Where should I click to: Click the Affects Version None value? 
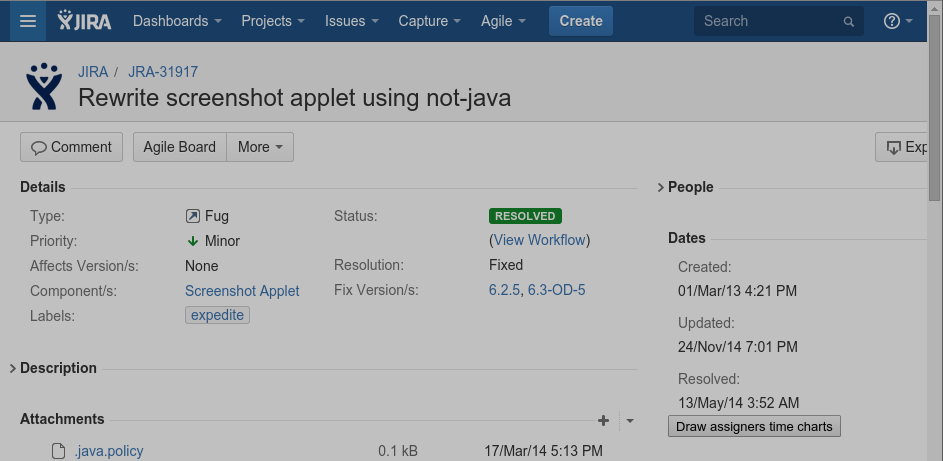click(x=201, y=266)
